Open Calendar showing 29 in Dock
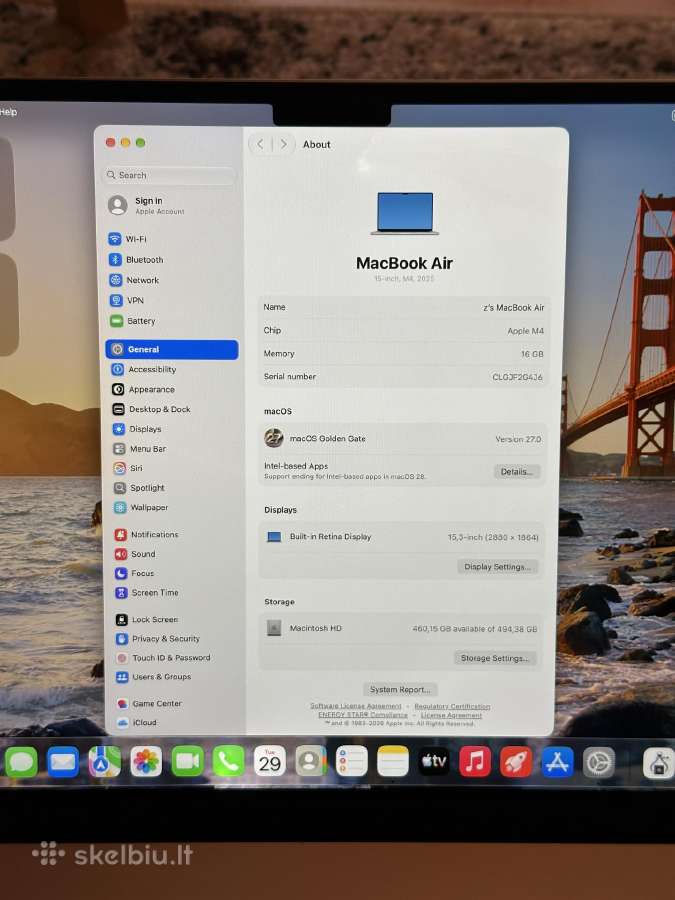The height and width of the screenshot is (900, 675). pyautogui.click(x=270, y=761)
